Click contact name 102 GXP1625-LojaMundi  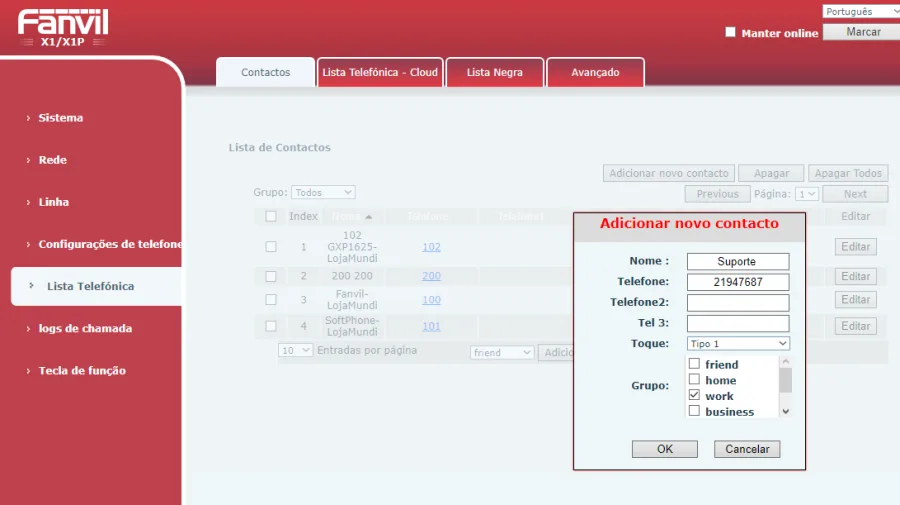tap(352, 247)
